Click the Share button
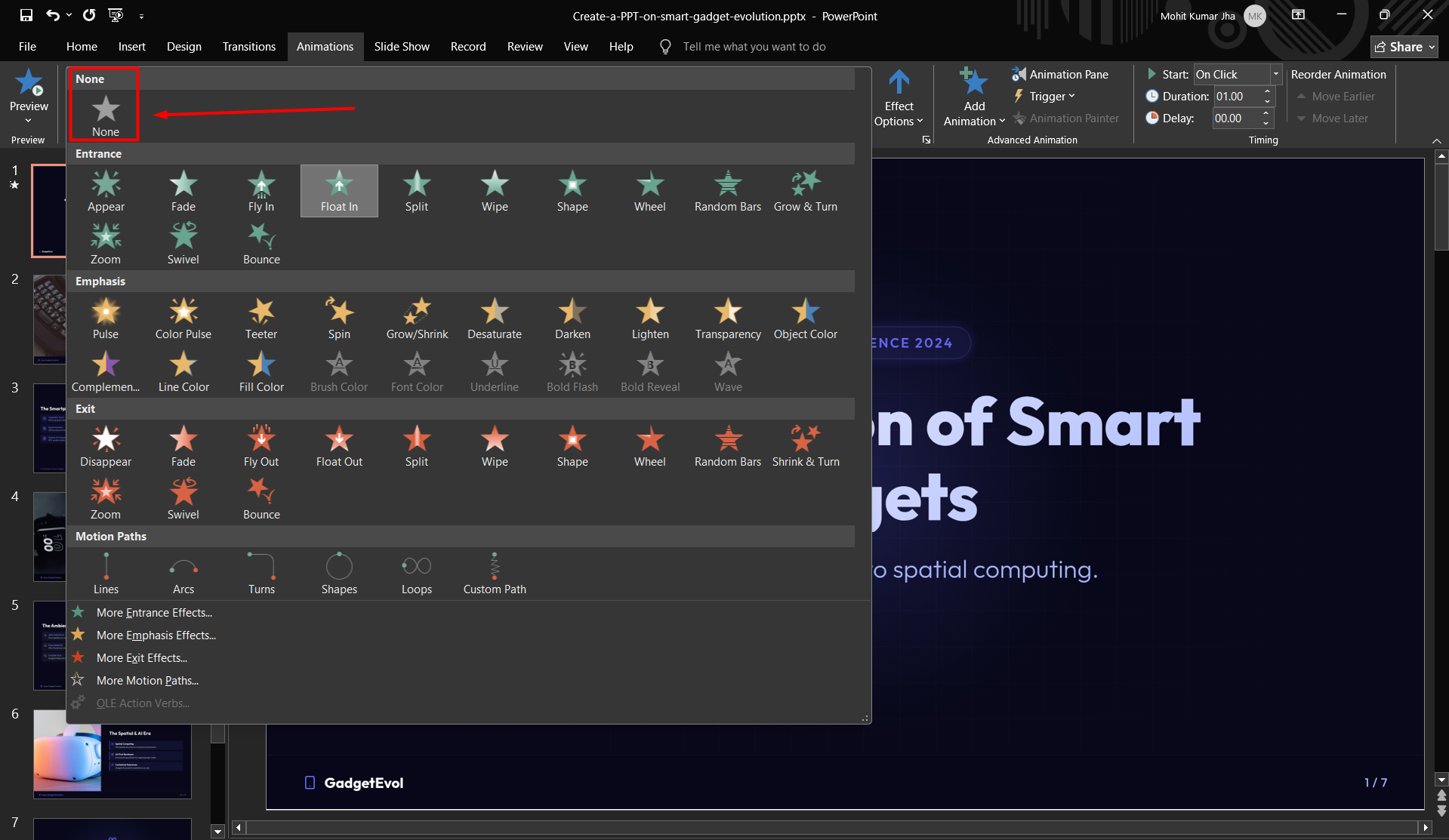 (x=1404, y=47)
